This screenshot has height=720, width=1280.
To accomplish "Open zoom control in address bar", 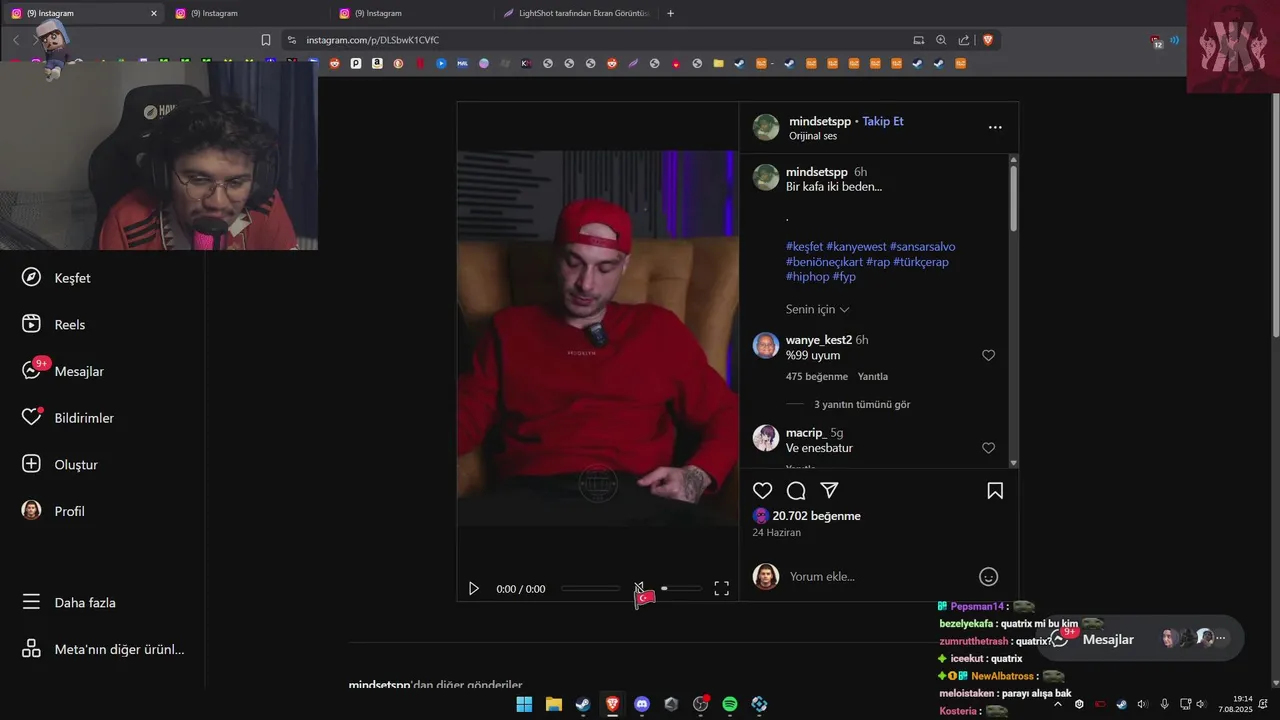I will [x=941, y=40].
